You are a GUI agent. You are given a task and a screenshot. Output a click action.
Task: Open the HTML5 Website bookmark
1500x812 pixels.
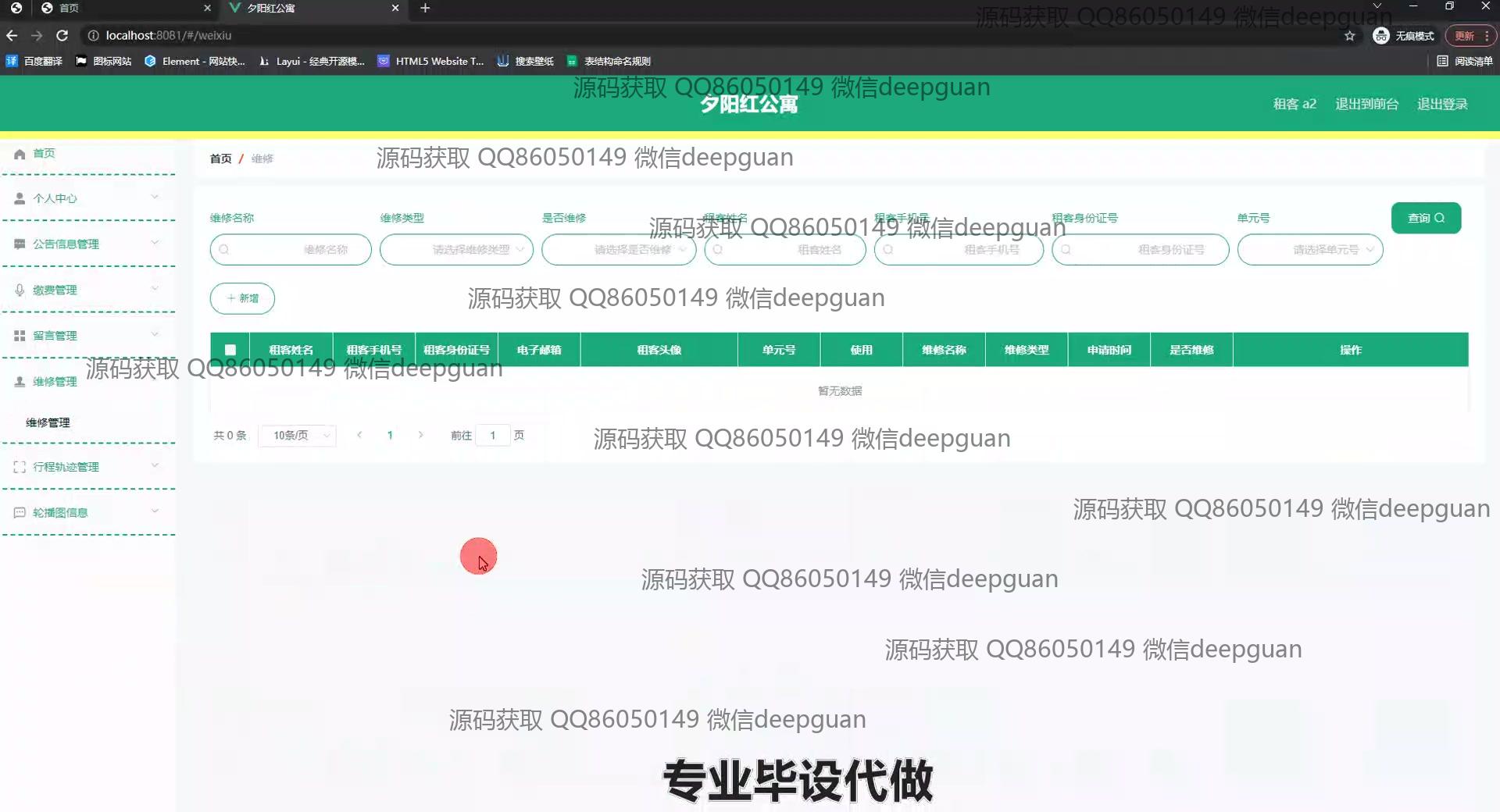(x=430, y=61)
